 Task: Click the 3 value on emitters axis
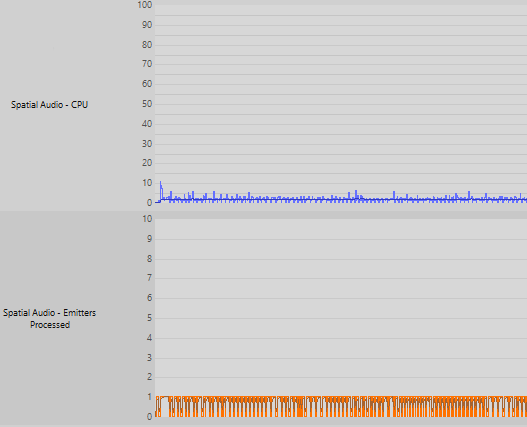tap(150, 358)
